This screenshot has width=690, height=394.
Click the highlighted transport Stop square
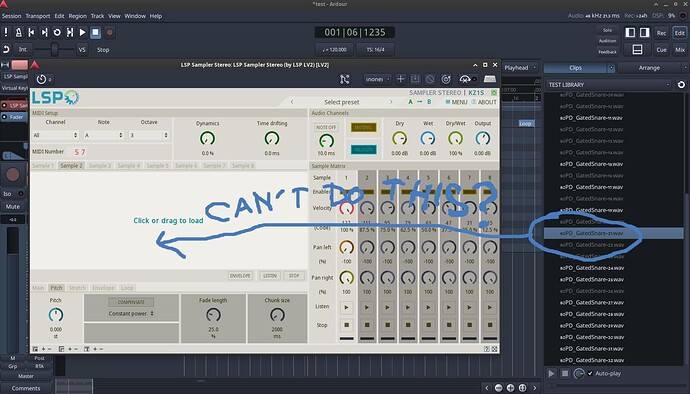pos(95,33)
